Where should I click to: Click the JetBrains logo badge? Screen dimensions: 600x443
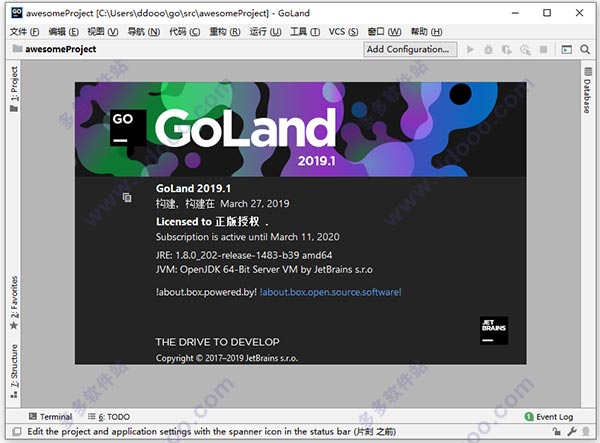[x=494, y=331]
